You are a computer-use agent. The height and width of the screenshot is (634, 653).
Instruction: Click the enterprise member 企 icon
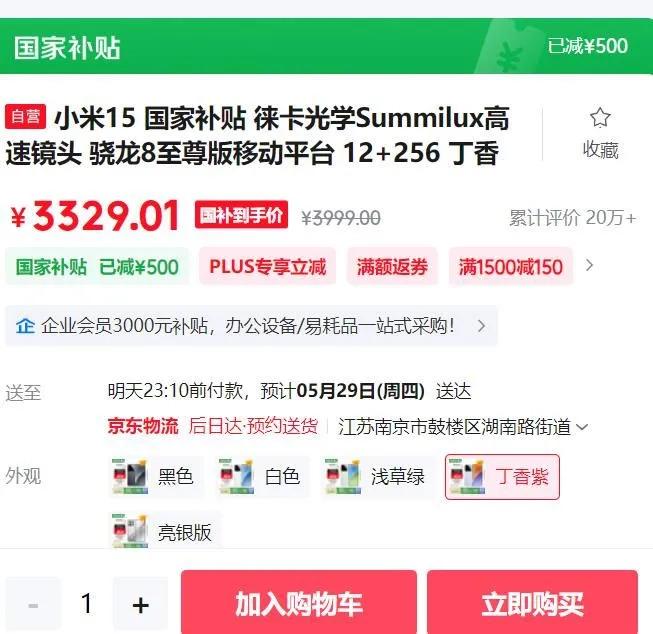25,326
